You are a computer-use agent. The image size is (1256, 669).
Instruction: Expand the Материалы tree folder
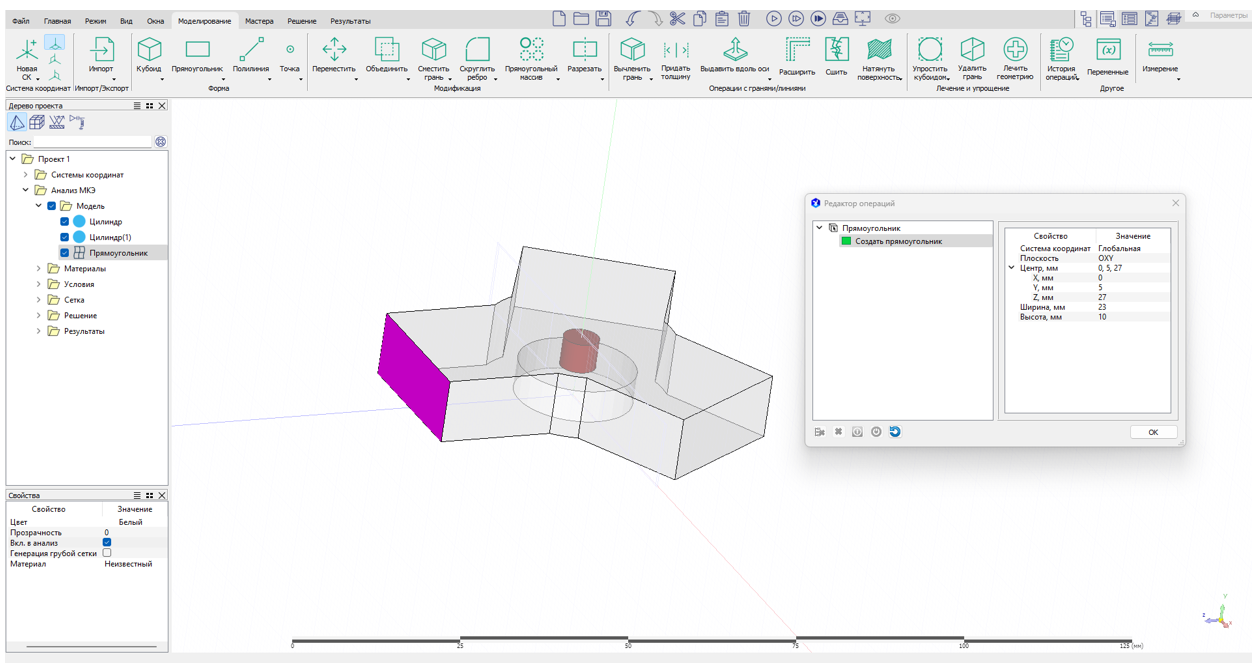click(39, 269)
